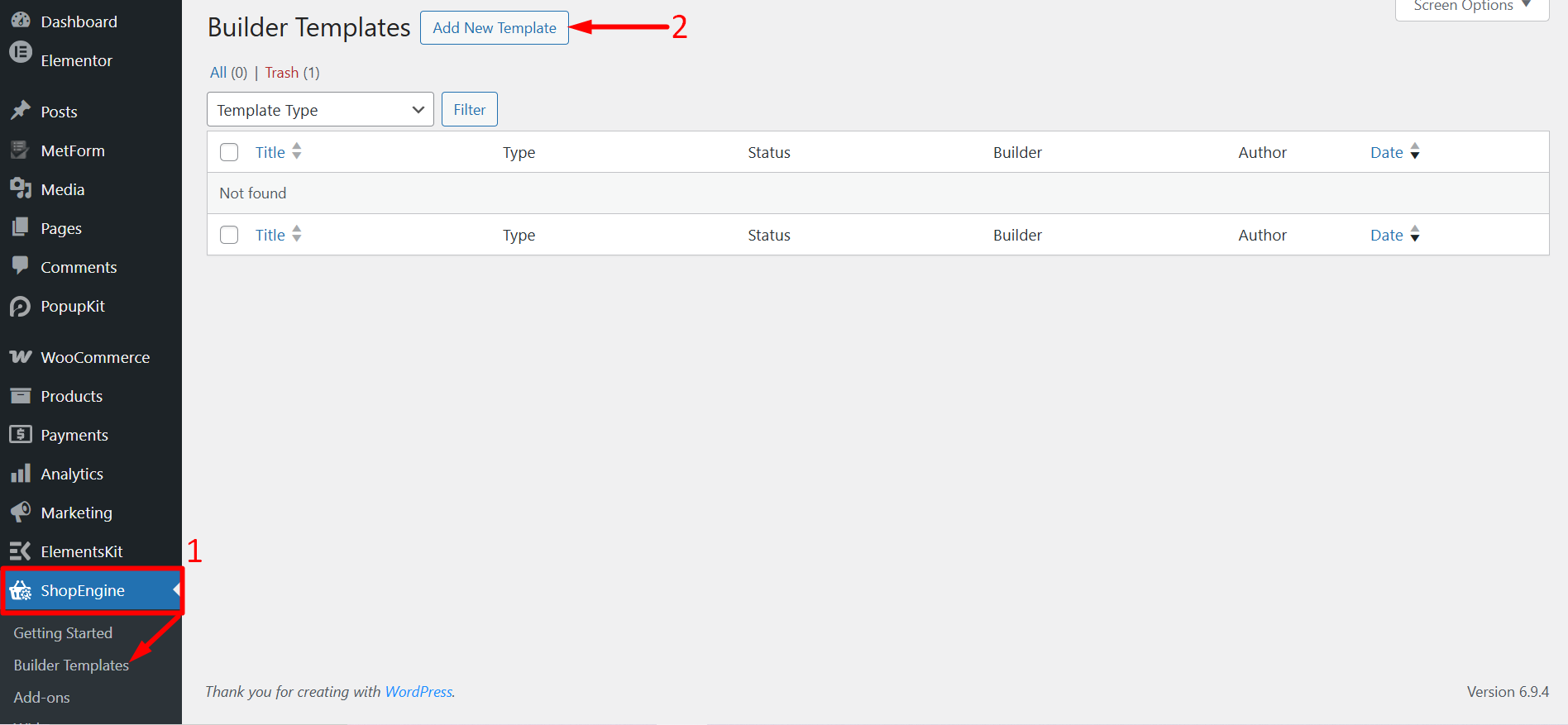Image resolution: width=1568 pixels, height=725 pixels.
Task: Open Products menu label
Action: [x=72, y=396]
